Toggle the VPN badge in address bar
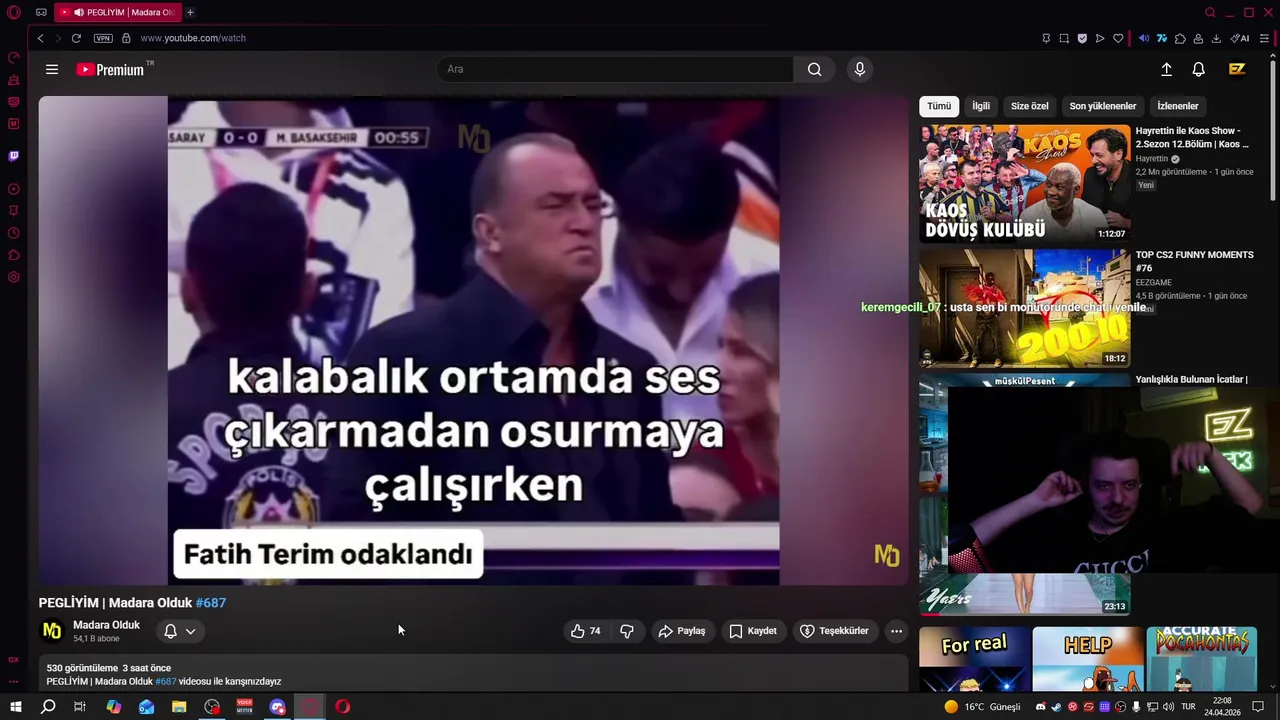 (x=103, y=38)
